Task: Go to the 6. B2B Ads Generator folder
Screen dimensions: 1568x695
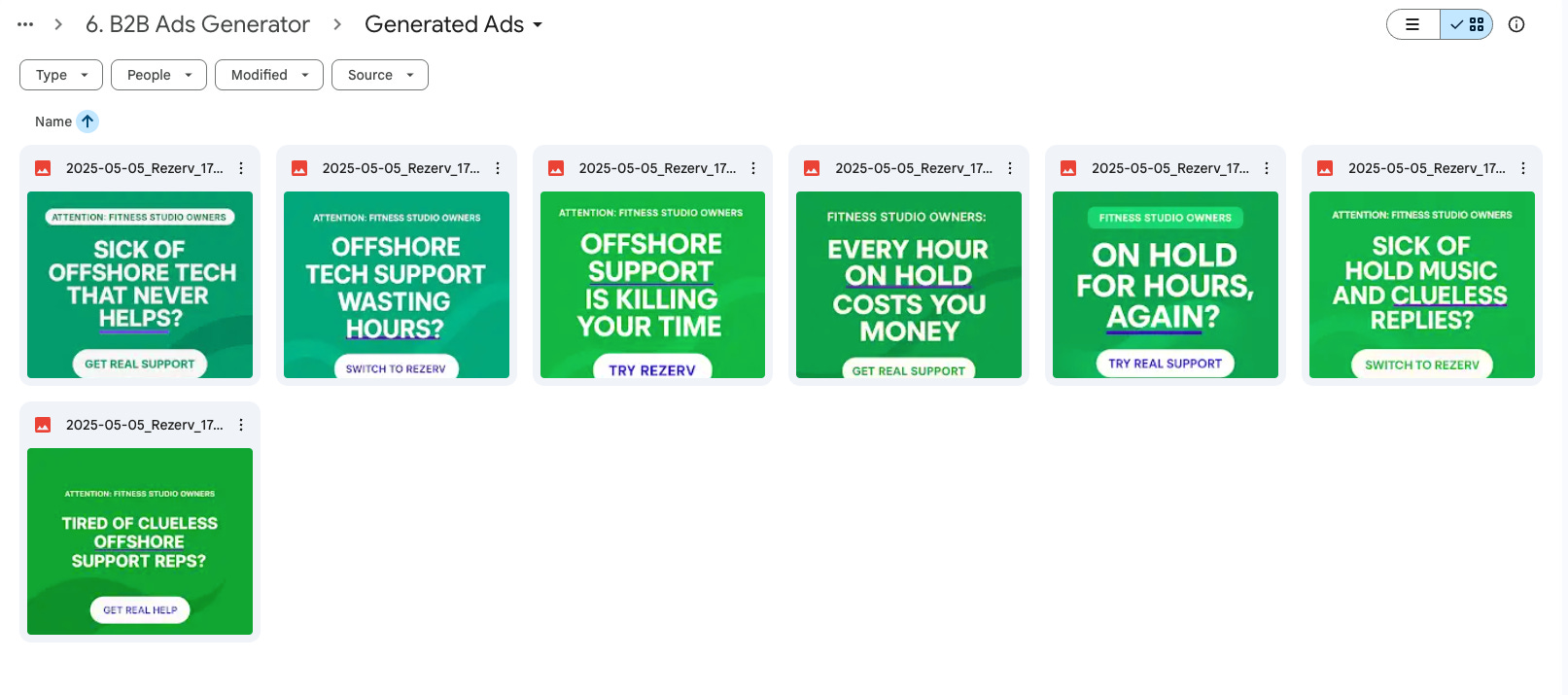Action: pos(197,24)
